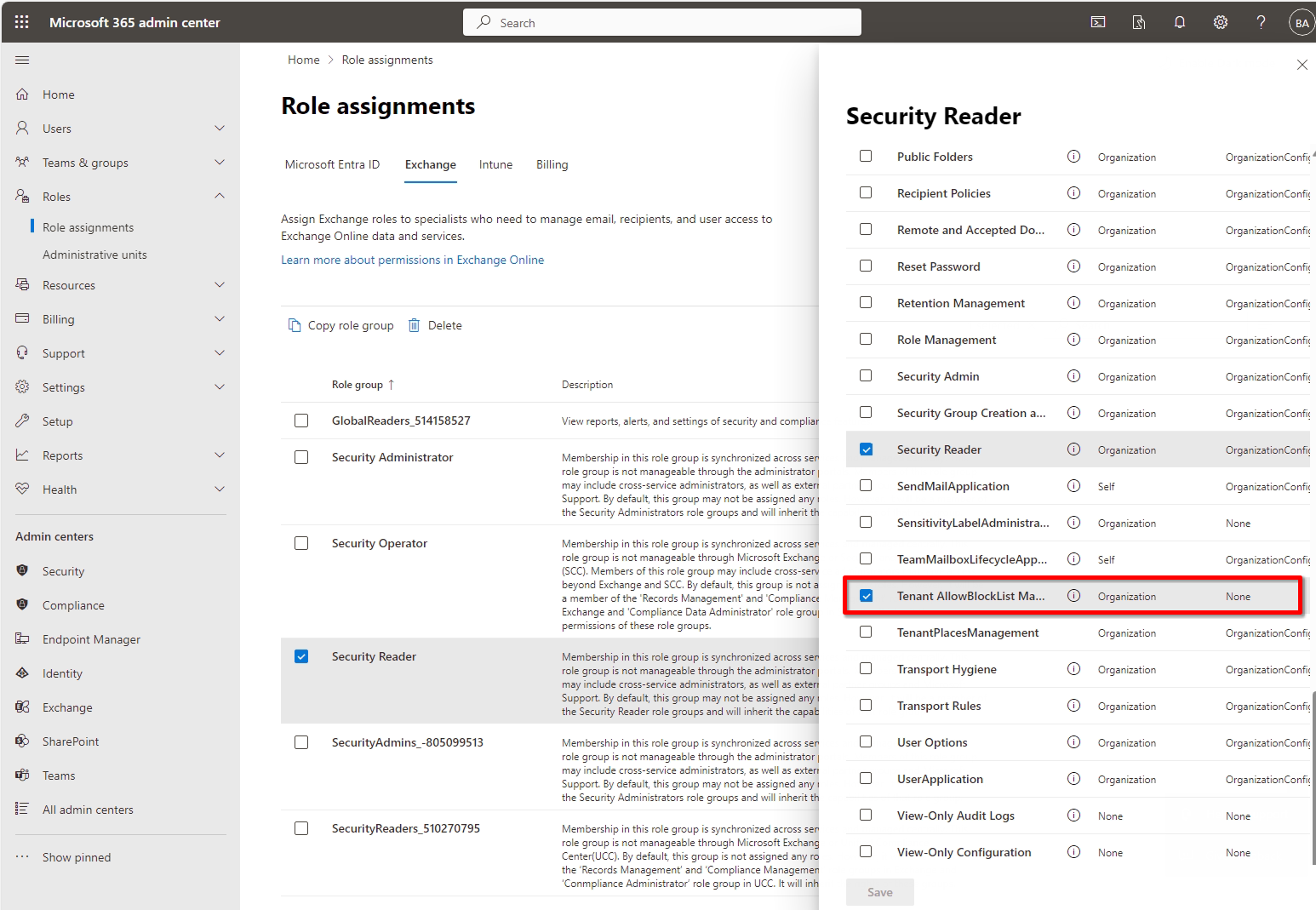Open the Cloud Shell icon in header
The height and width of the screenshot is (910, 1316).
point(1098,22)
